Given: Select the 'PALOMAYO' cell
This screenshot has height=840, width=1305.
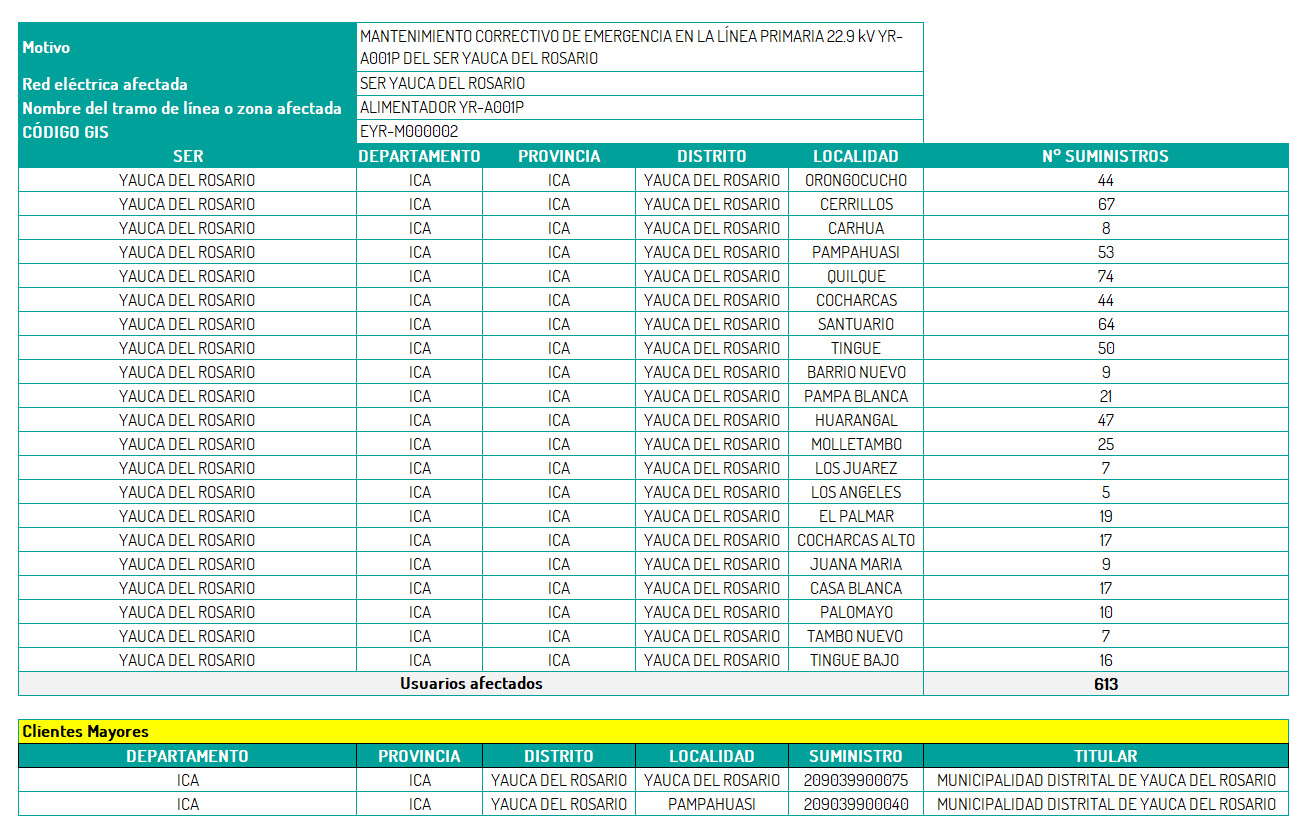Looking at the screenshot, I should pos(855,612).
